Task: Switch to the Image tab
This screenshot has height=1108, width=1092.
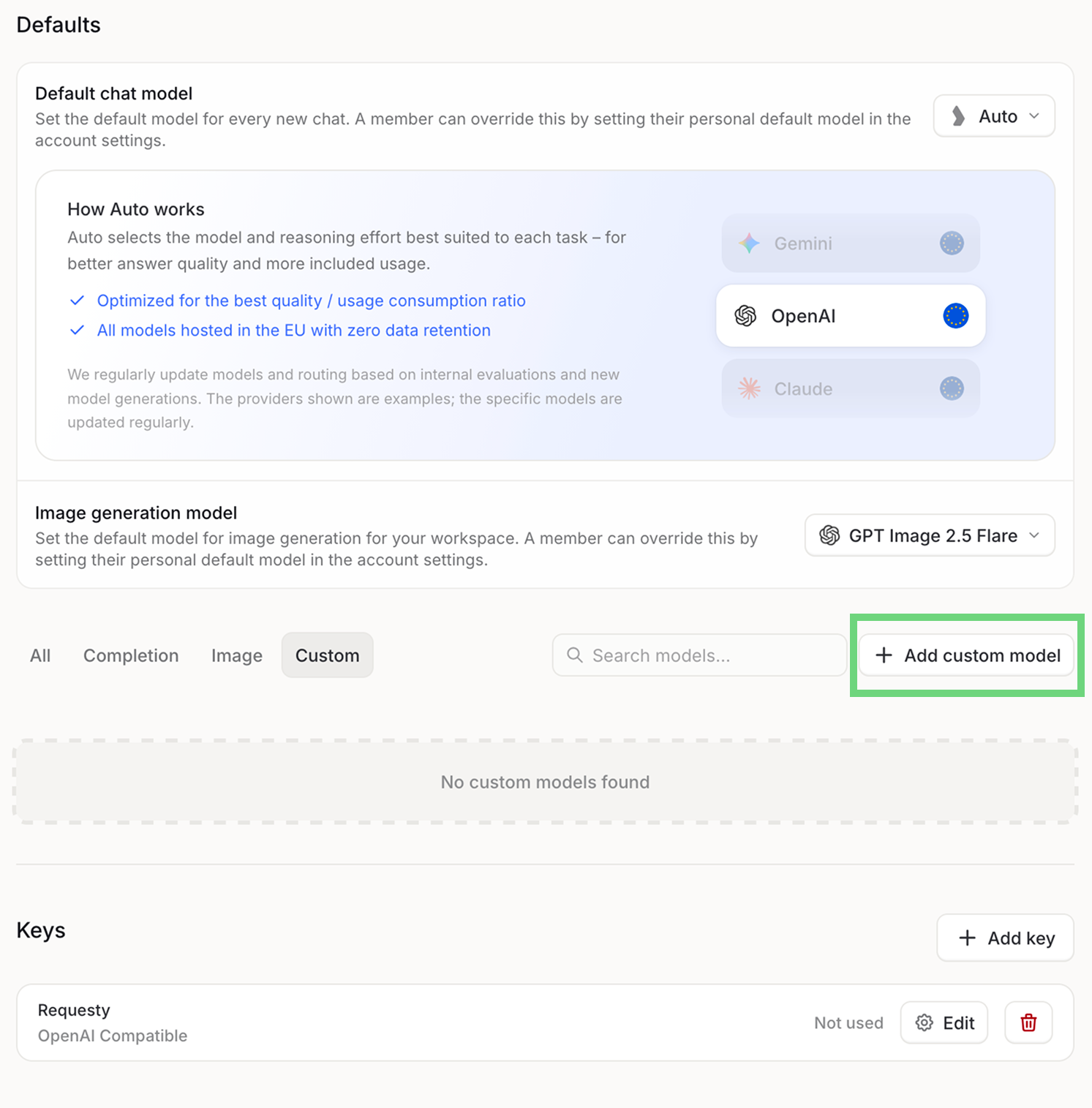Action: [237, 655]
